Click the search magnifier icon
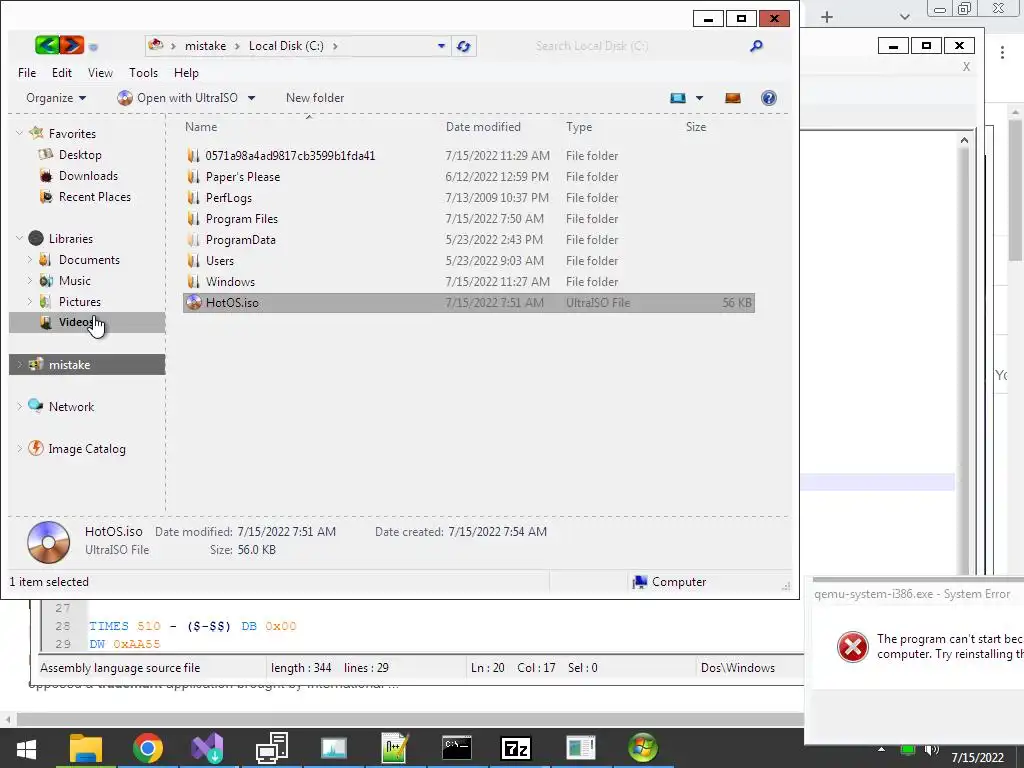The height and width of the screenshot is (768, 1024). (x=756, y=46)
